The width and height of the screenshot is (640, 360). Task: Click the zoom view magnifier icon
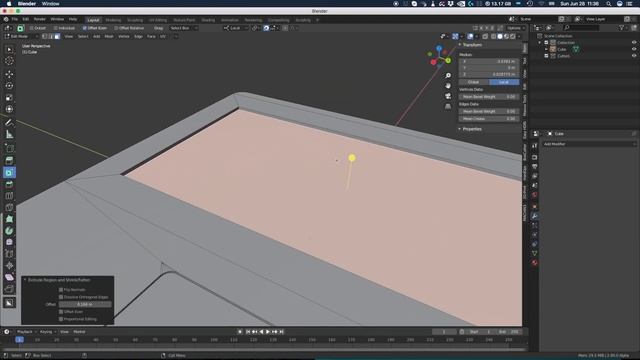click(448, 76)
